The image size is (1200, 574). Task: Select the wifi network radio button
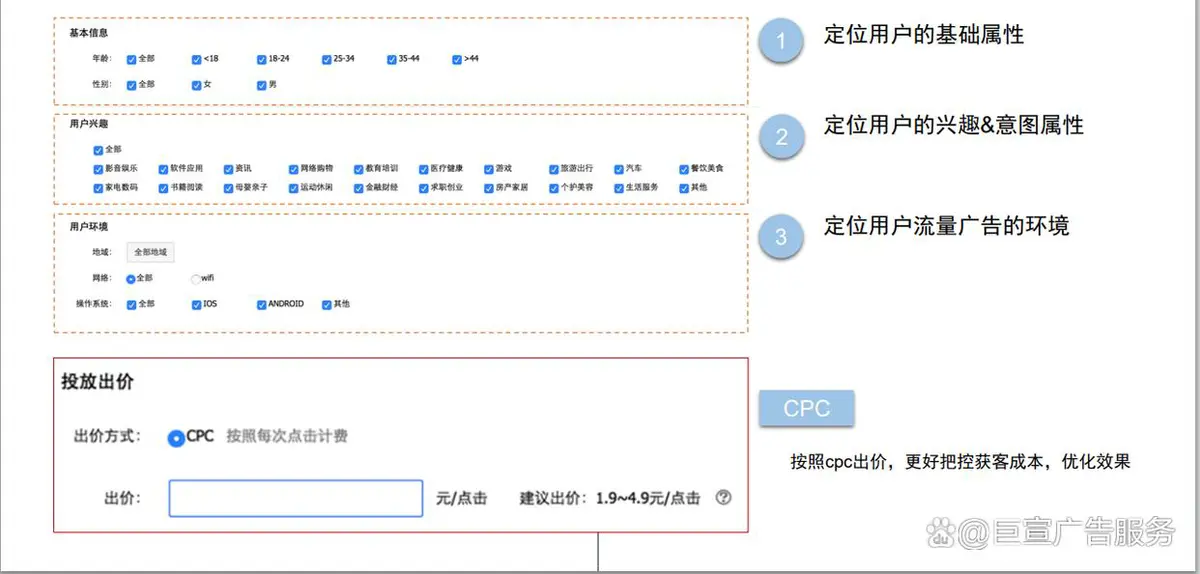point(196,278)
